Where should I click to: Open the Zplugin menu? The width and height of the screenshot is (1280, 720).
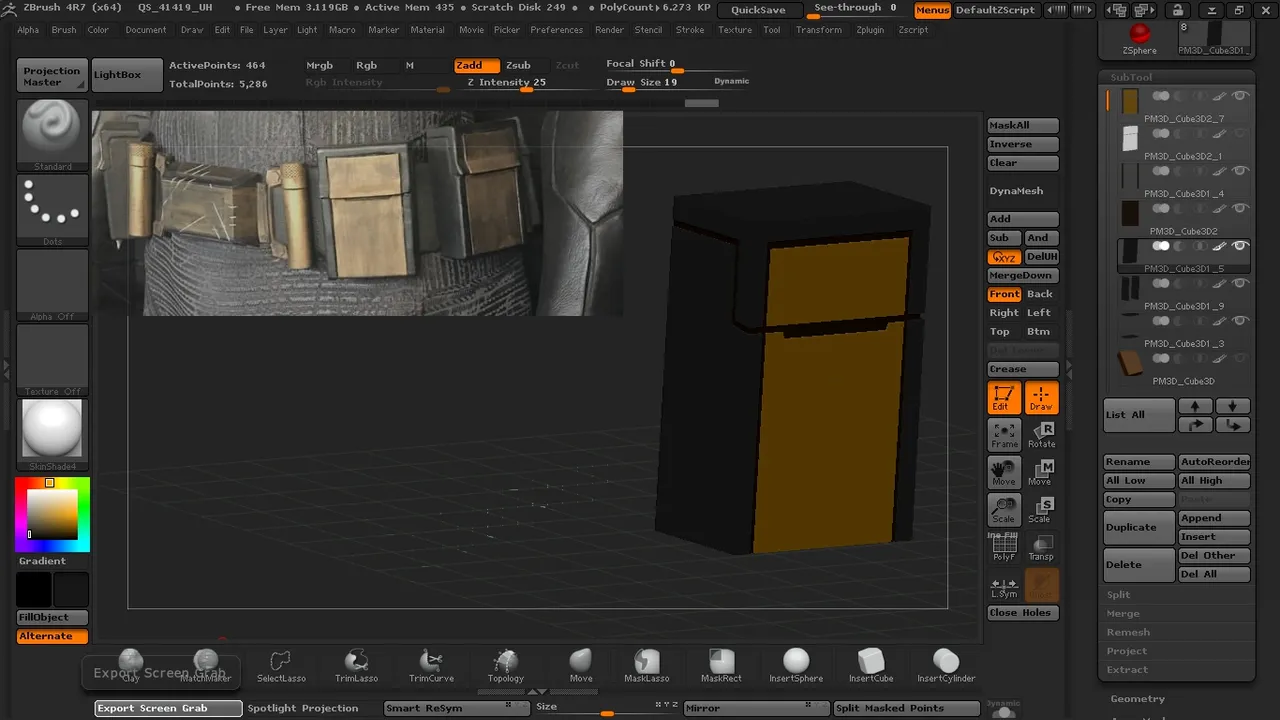(870, 30)
